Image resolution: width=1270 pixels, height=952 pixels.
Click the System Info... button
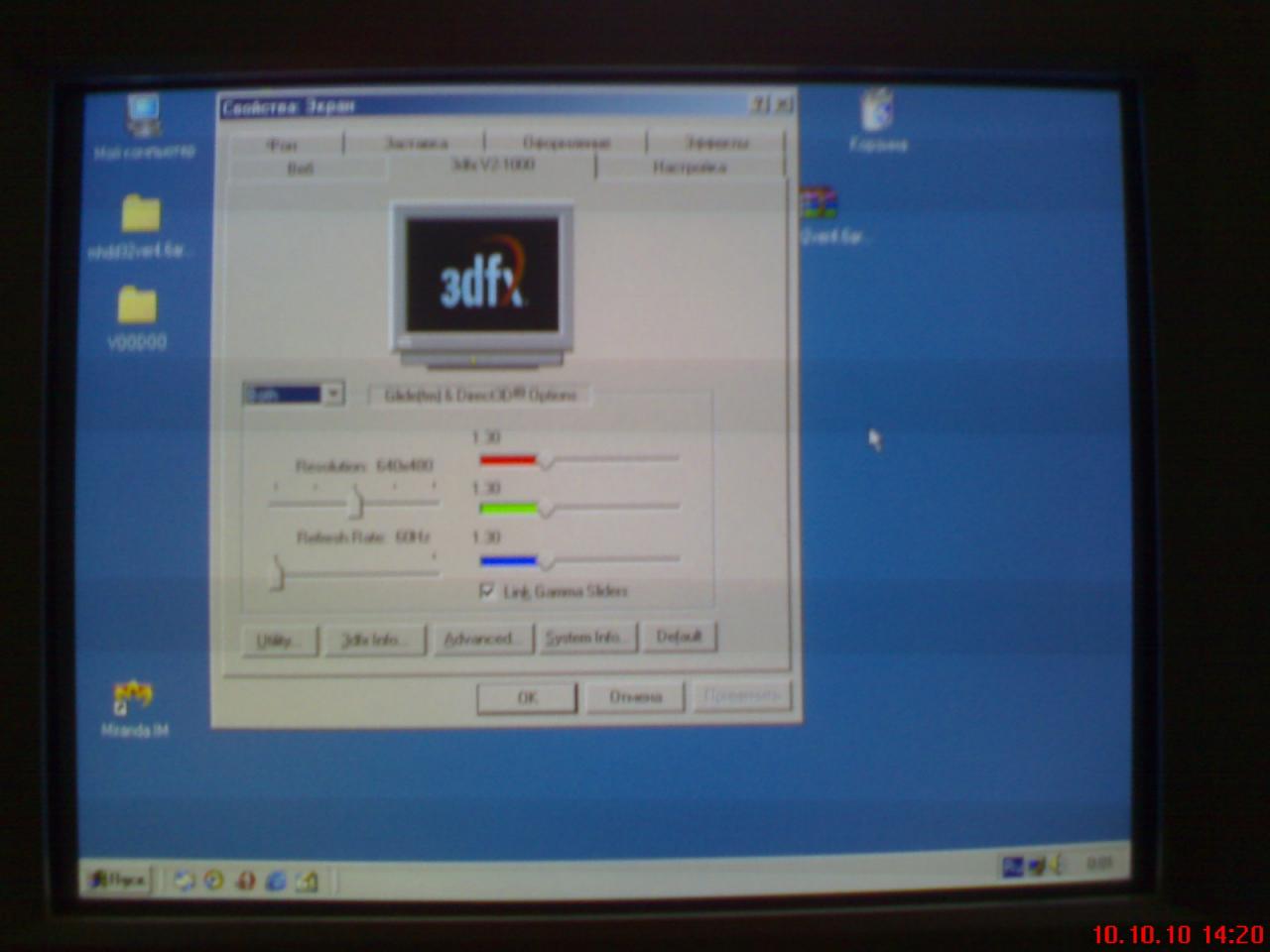pyautogui.click(x=586, y=638)
